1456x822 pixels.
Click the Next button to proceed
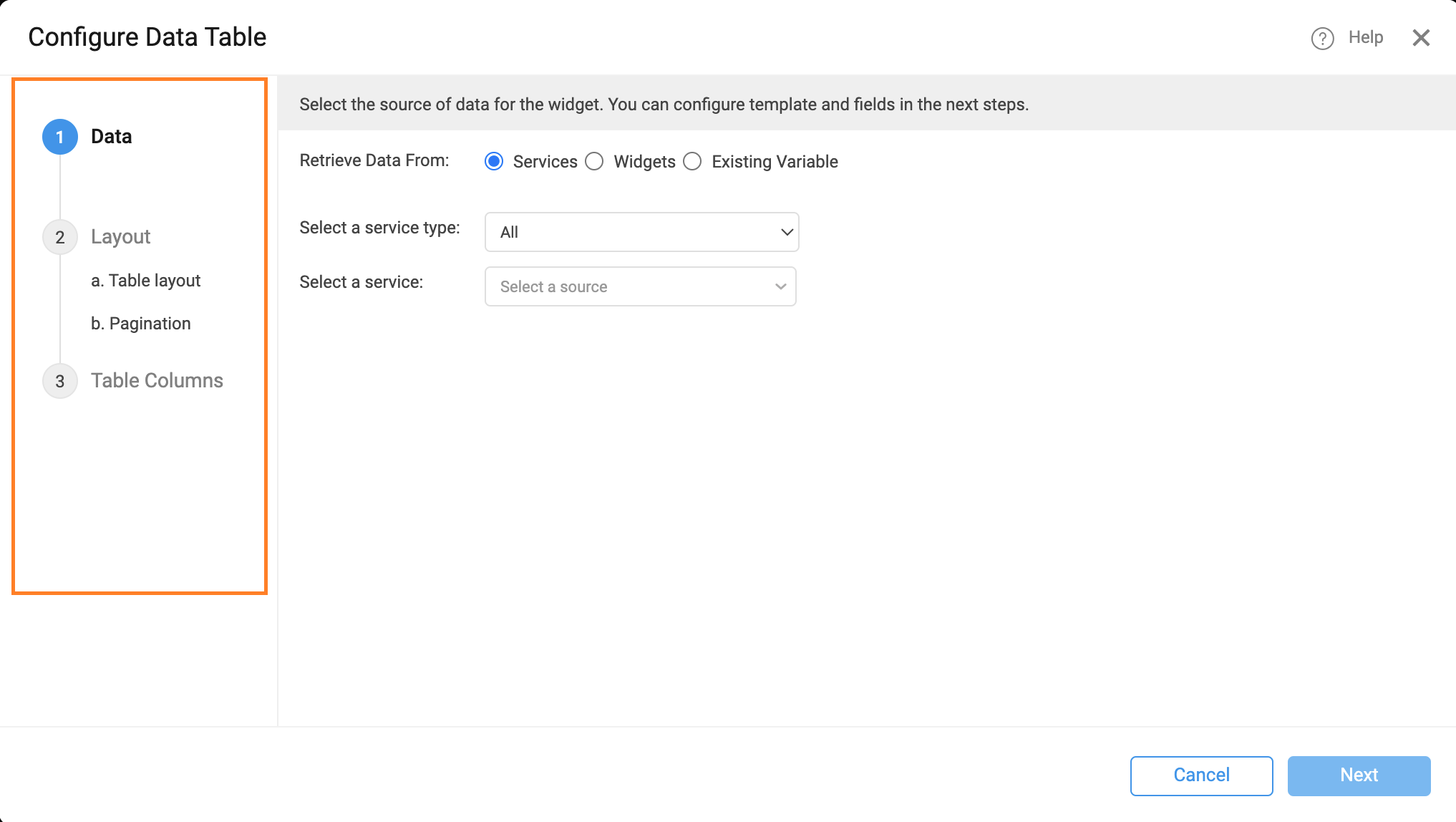1358,775
